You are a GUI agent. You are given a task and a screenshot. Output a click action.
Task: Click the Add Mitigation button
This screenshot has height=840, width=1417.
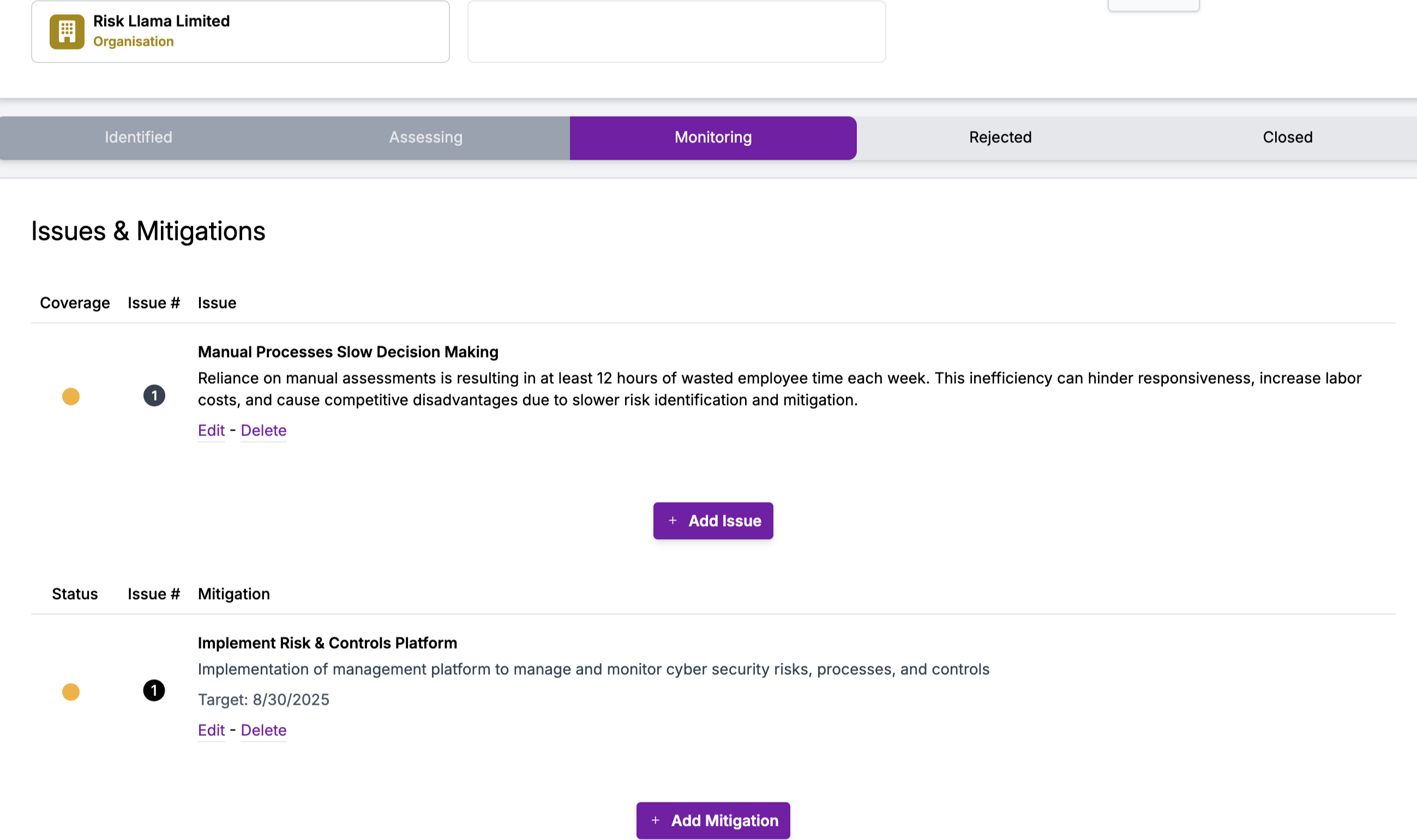[712, 820]
